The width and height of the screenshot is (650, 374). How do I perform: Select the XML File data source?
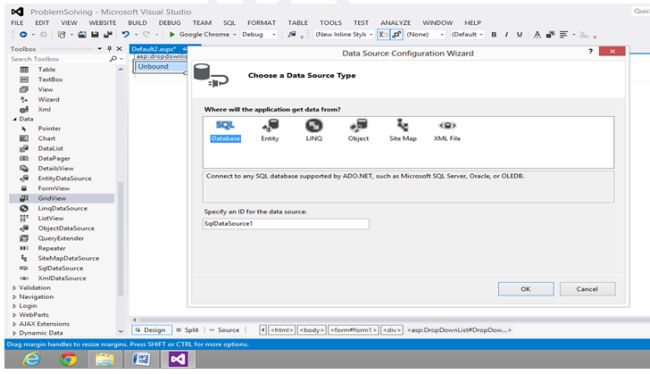point(447,131)
